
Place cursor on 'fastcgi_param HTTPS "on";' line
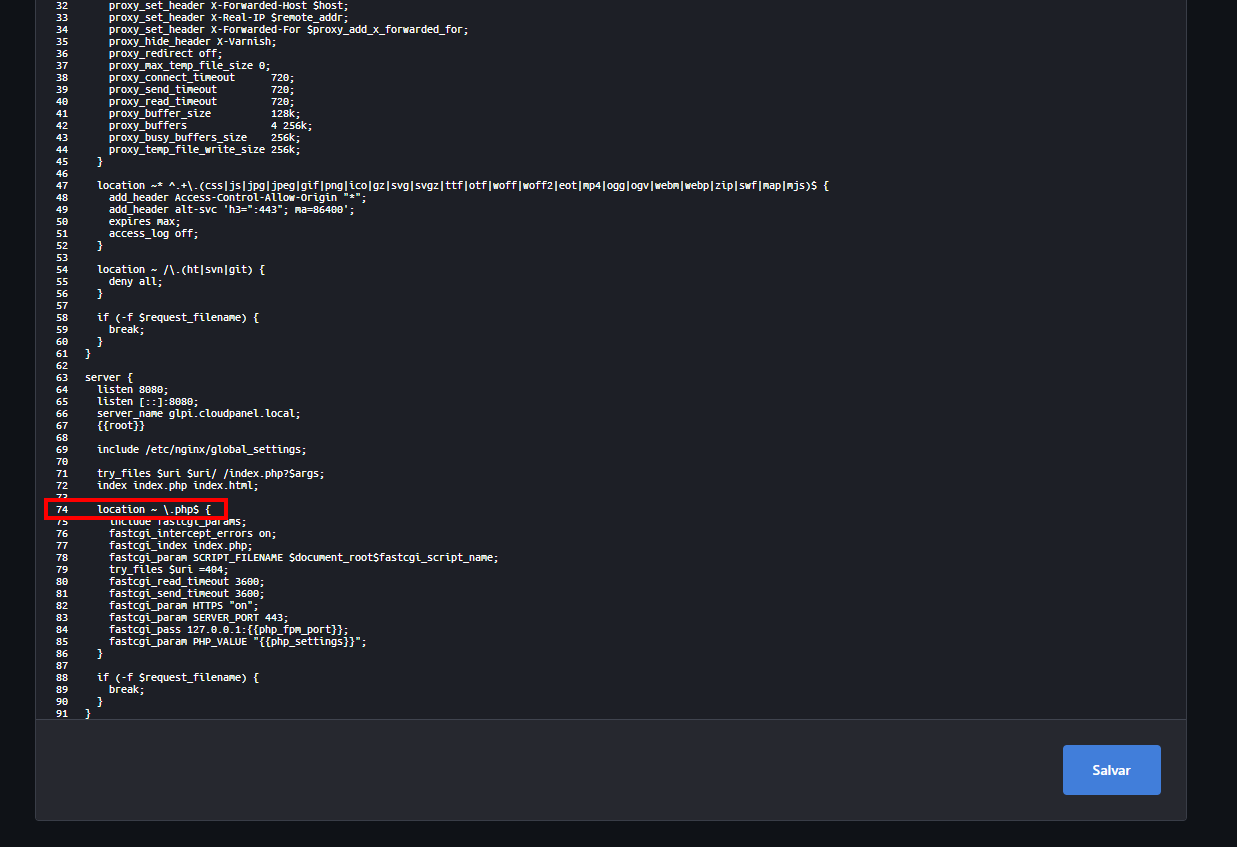click(x=183, y=606)
